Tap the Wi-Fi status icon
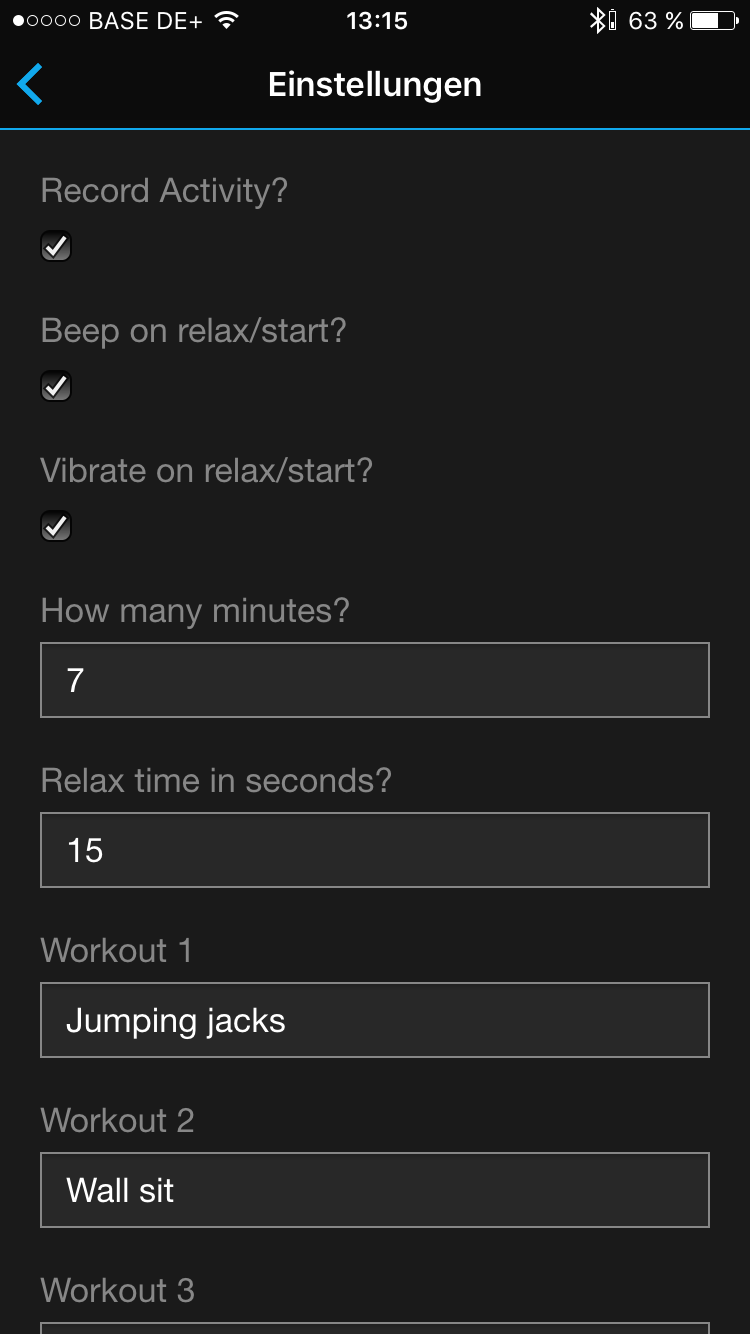The height and width of the screenshot is (1334, 750). point(228,21)
